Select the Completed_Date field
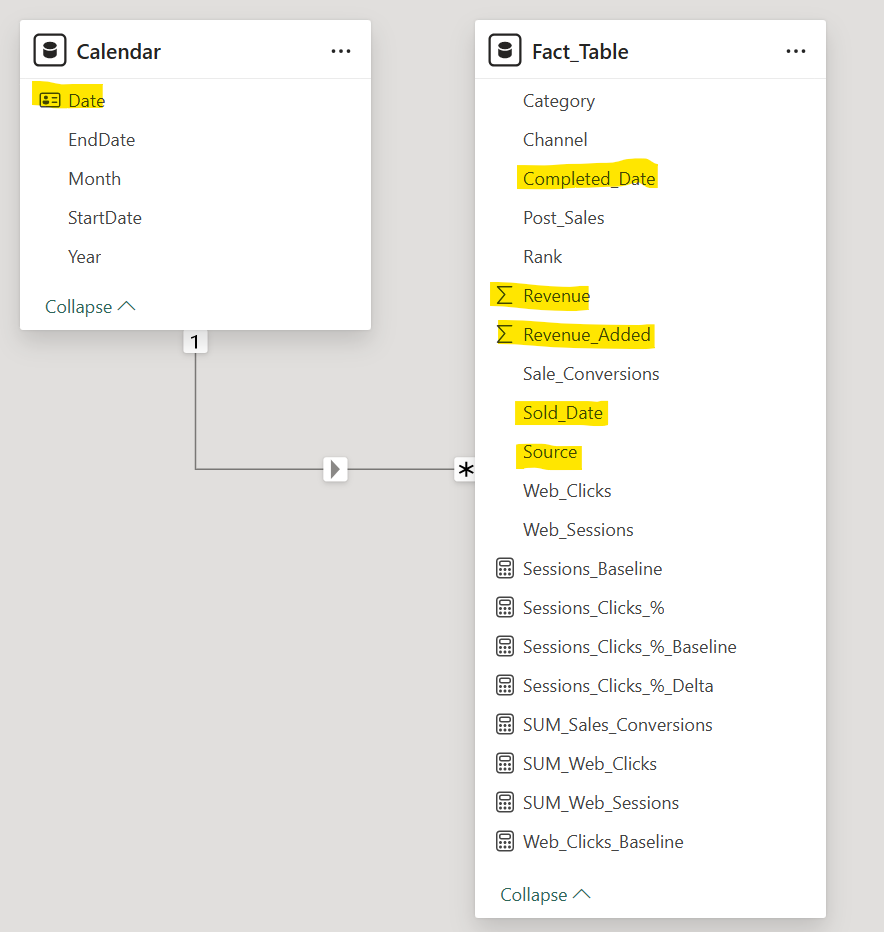 coord(589,179)
